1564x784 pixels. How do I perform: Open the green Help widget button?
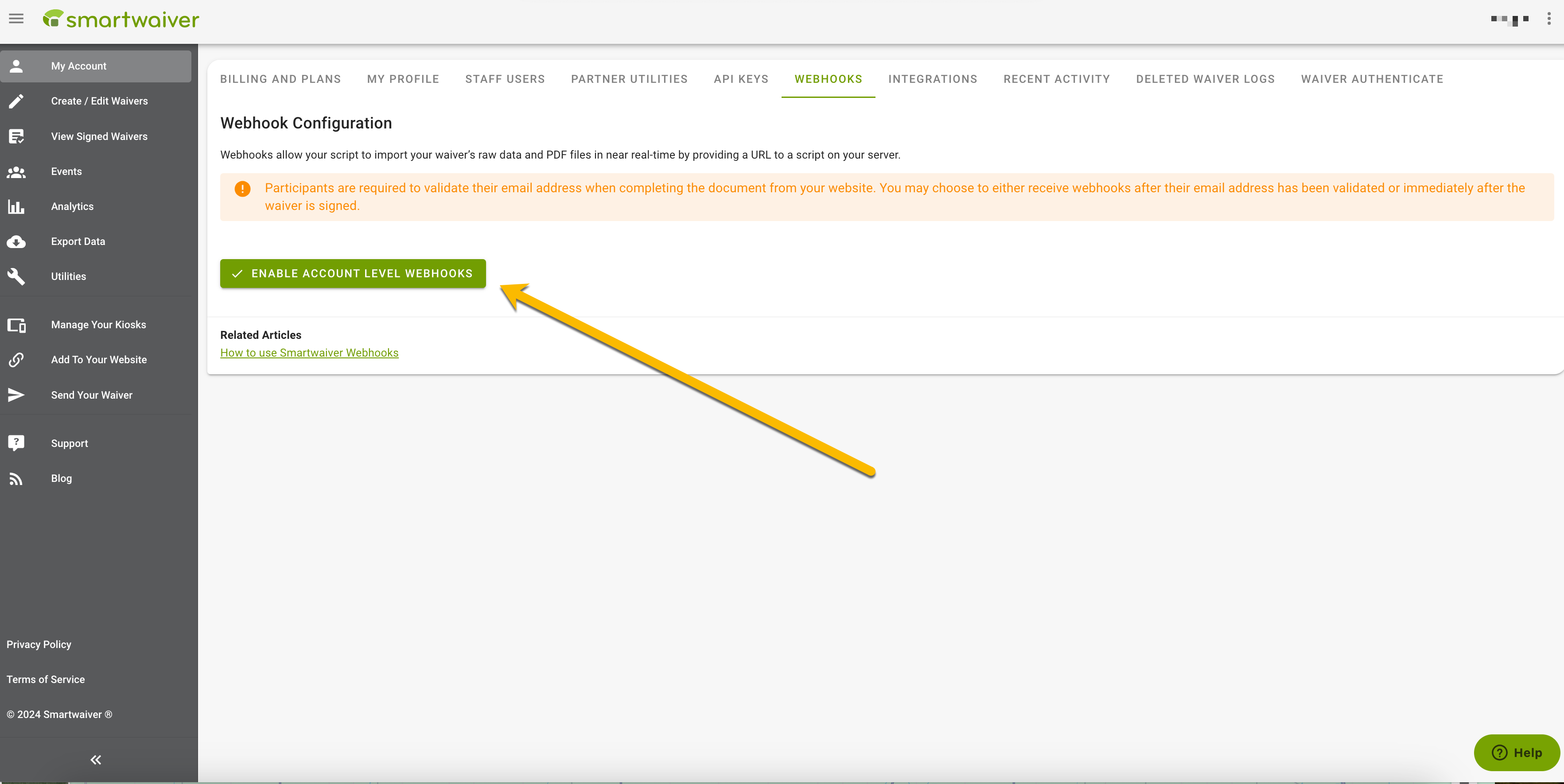click(x=1517, y=753)
